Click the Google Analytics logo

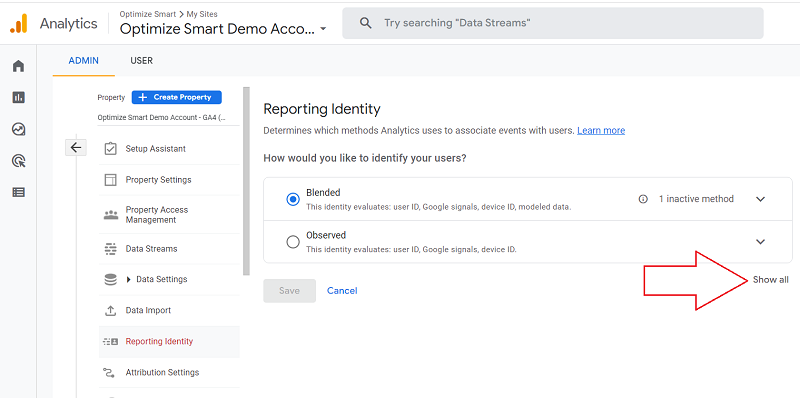click(19, 23)
